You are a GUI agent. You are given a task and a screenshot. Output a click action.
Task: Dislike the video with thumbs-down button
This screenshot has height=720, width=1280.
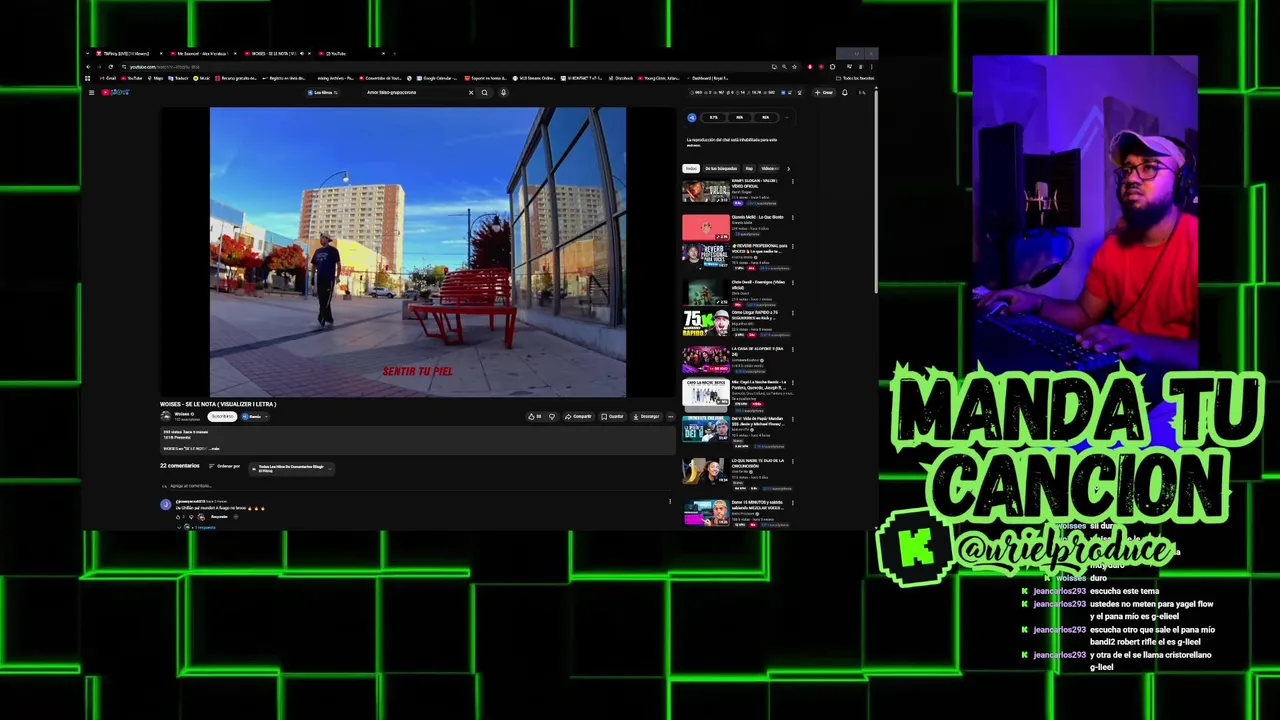551,416
